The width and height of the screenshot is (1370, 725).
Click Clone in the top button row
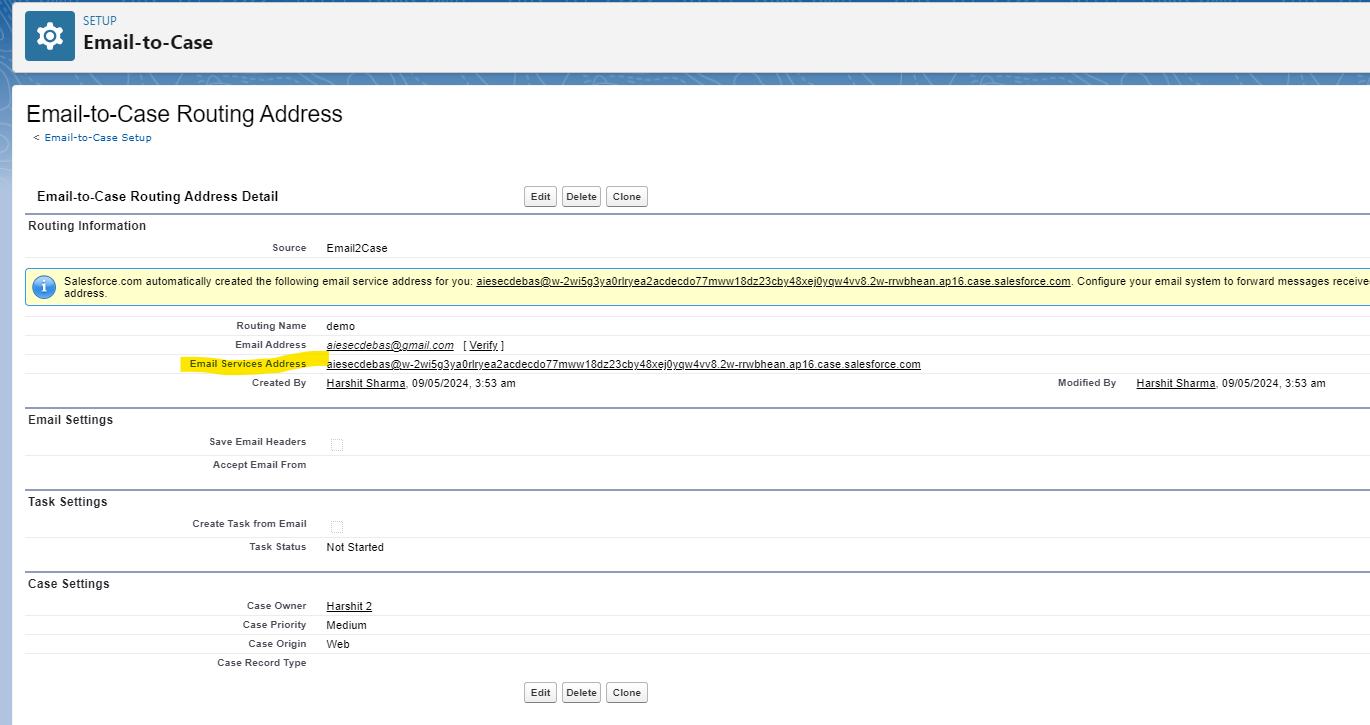tap(626, 196)
